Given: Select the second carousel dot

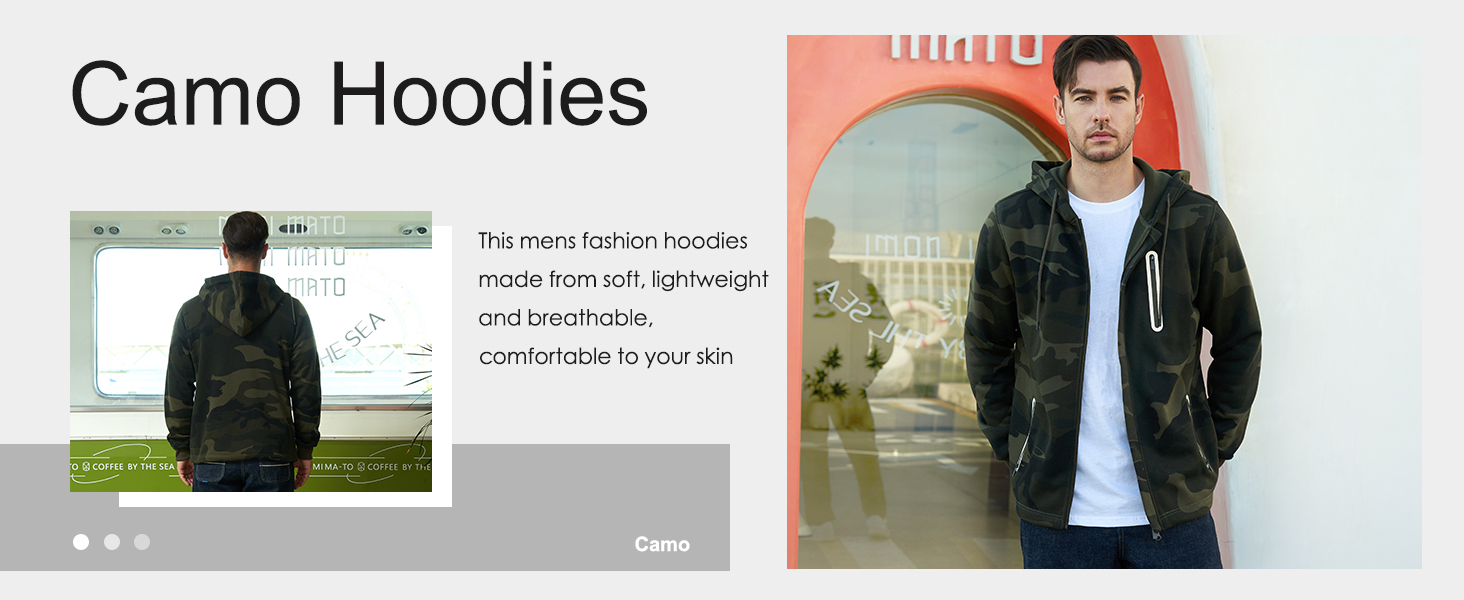Looking at the screenshot, I should click(x=112, y=542).
